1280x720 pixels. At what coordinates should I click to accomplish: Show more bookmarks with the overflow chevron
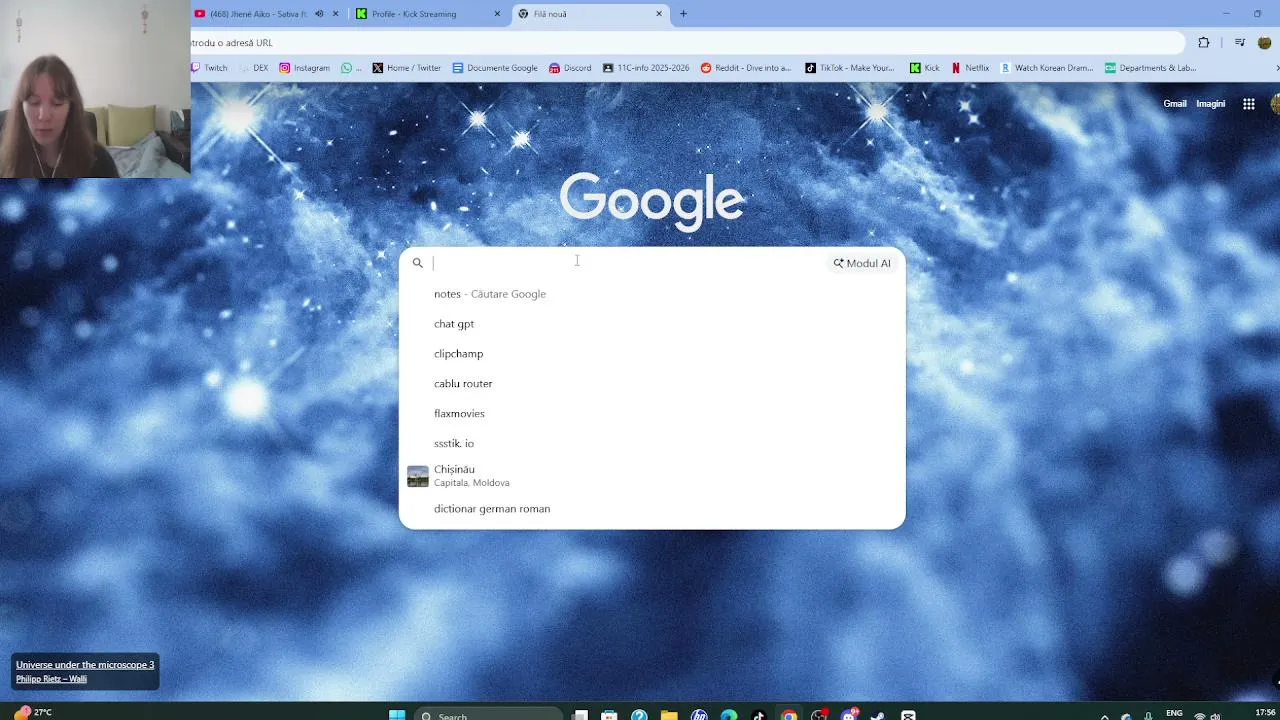(x=1276, y=68)
